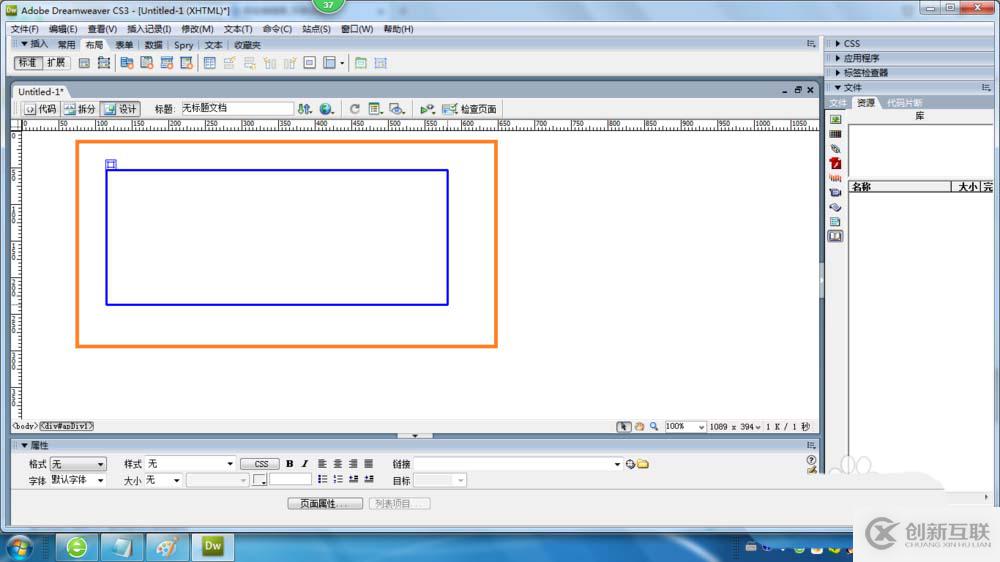
Task: Insert a Spry Collapsible Panel
Action: 186,63
